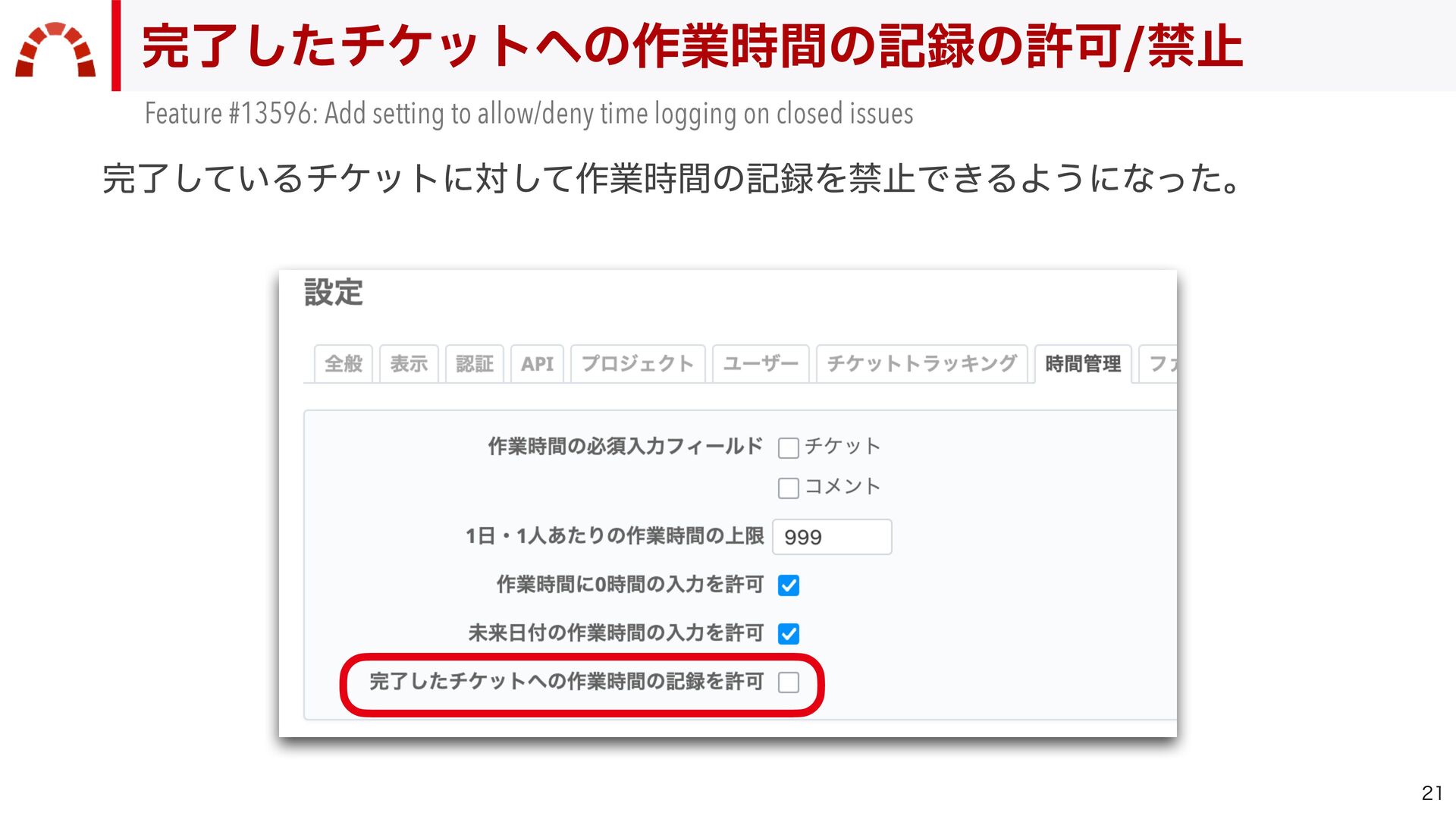Click the Redmine logo icon
The width and height of the screenshot is (1456, 819).
[55, 49]
